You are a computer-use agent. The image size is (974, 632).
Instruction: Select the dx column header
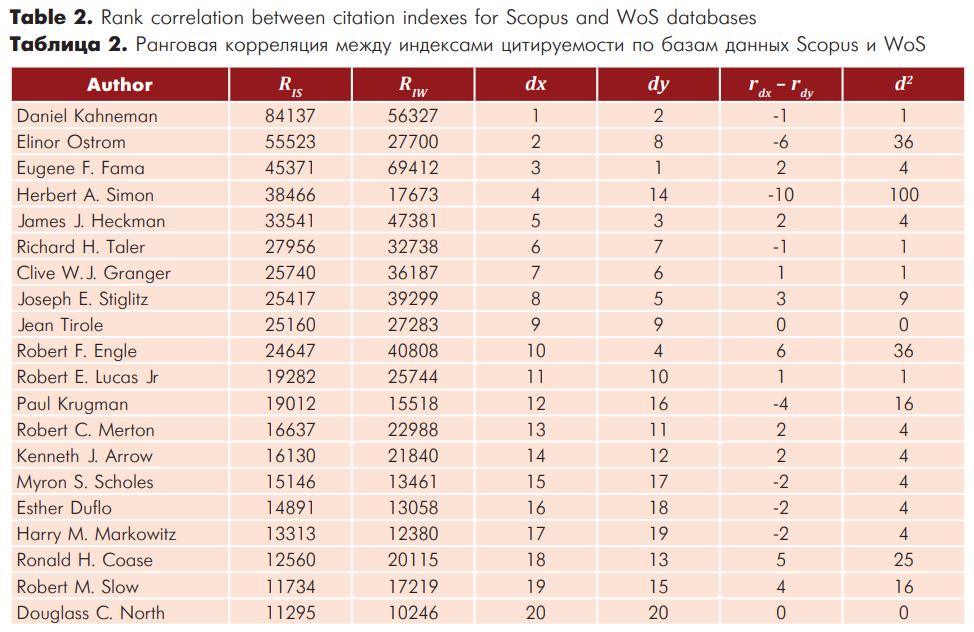click(535, 84)
